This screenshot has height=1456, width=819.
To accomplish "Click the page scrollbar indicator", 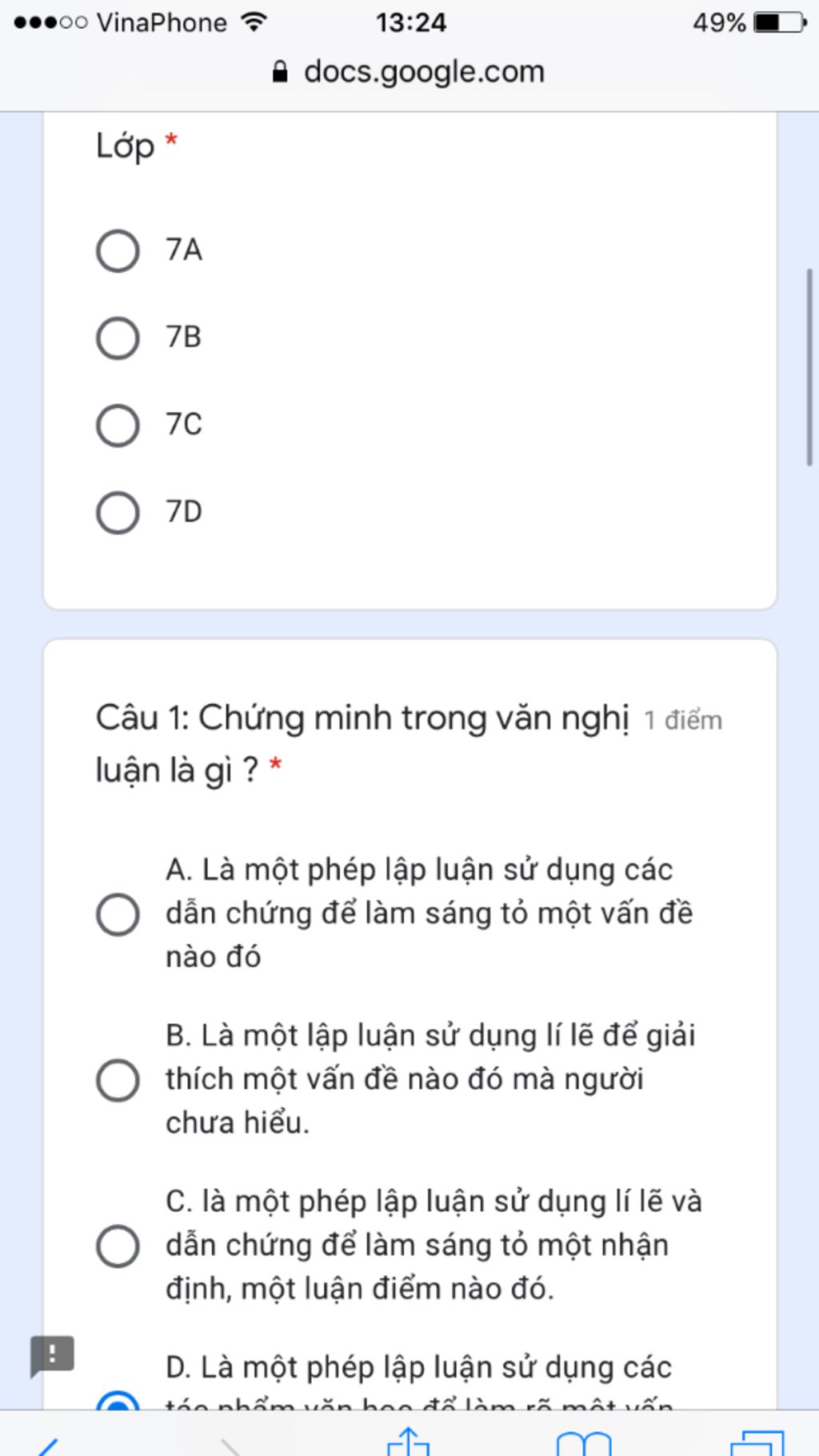I will coord(810,366).
